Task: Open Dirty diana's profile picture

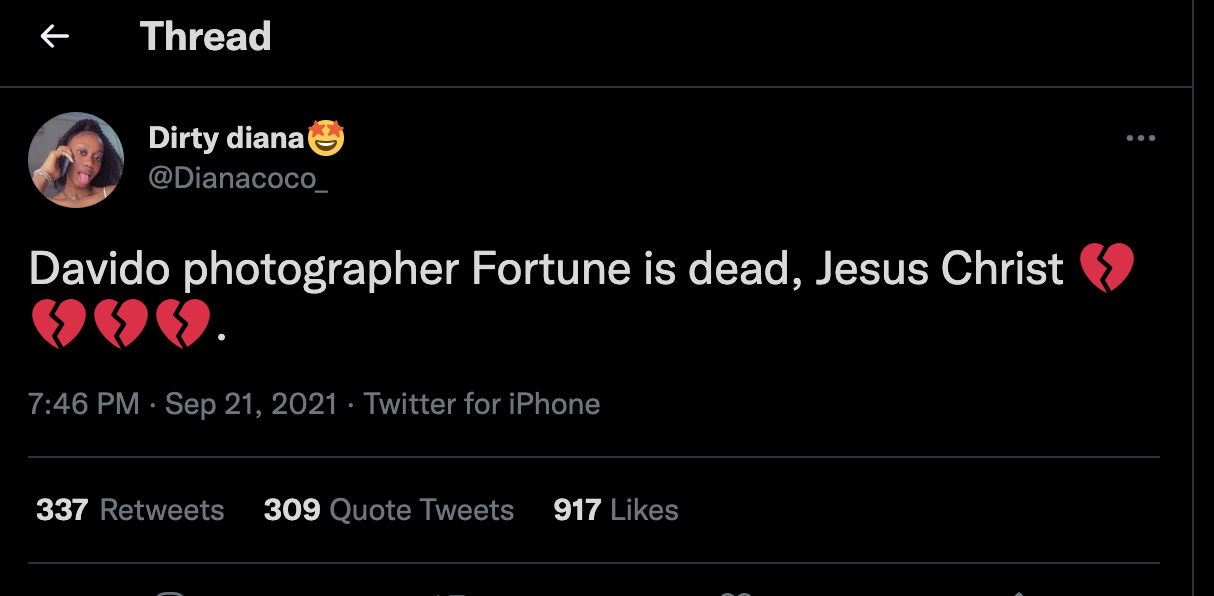Action: [x=76, y=160]
